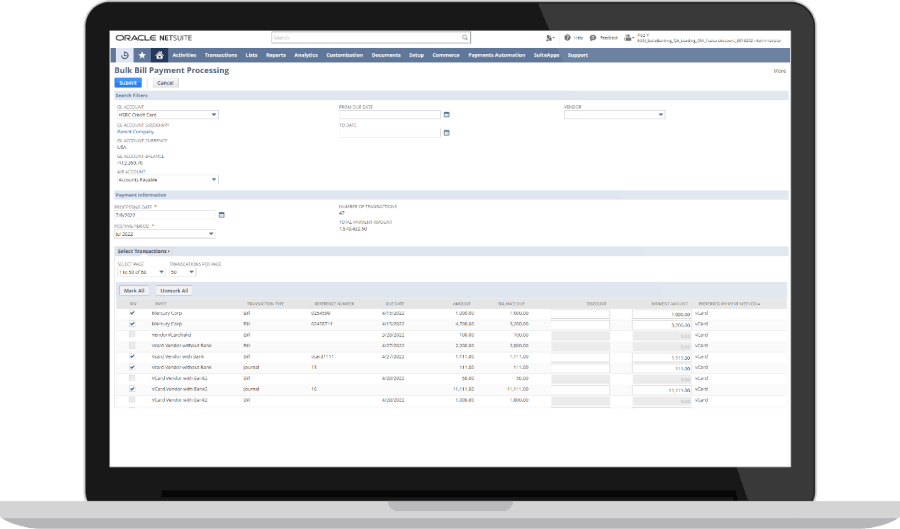Viewport: 900px width, 529px height.
Task: Click Payment Amount field showing 11,111.00
Action: (x=662, y=390)
